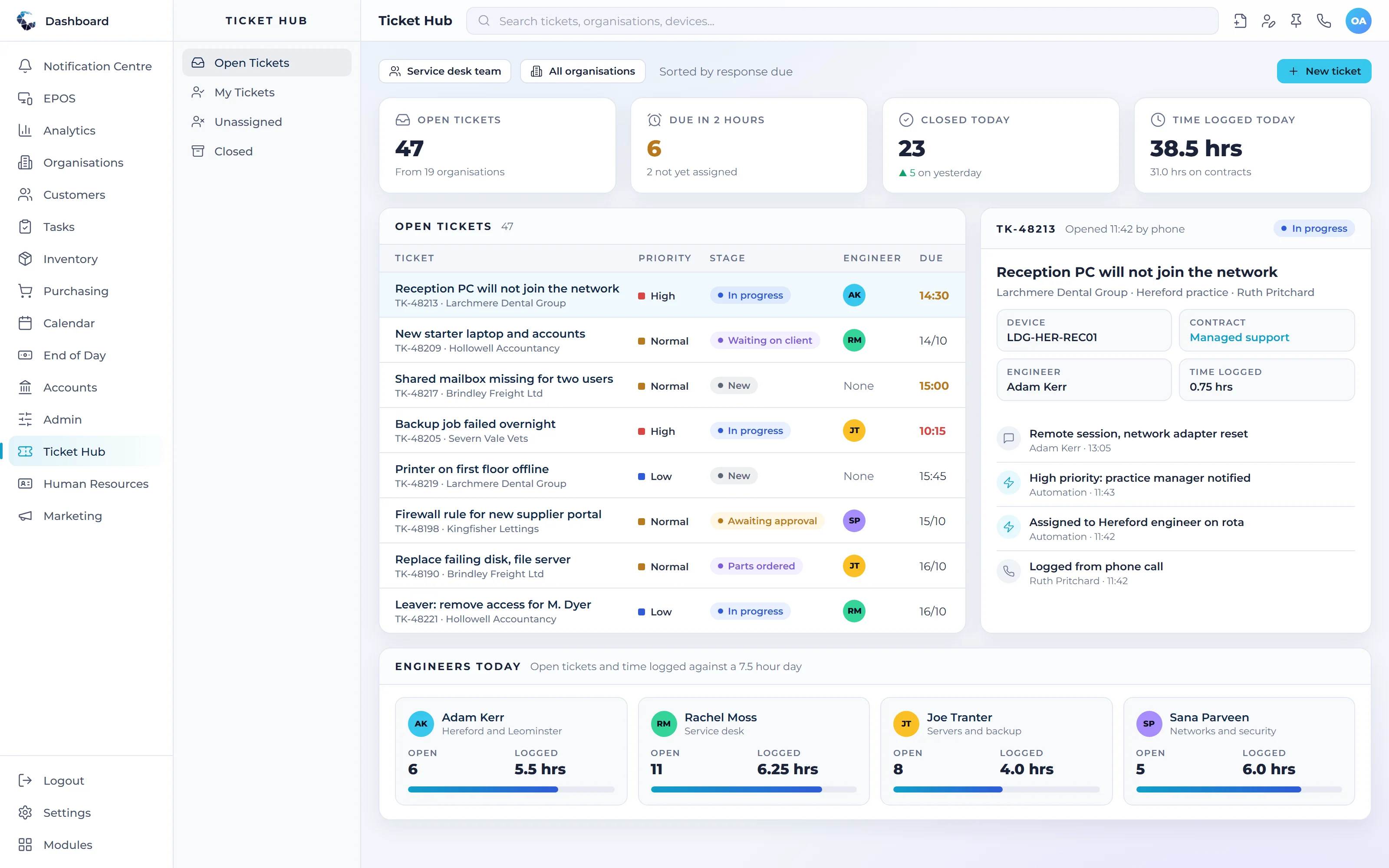
Task: Click the Remote session, network adapter reset entry
Action: [x=1175, y=441]
